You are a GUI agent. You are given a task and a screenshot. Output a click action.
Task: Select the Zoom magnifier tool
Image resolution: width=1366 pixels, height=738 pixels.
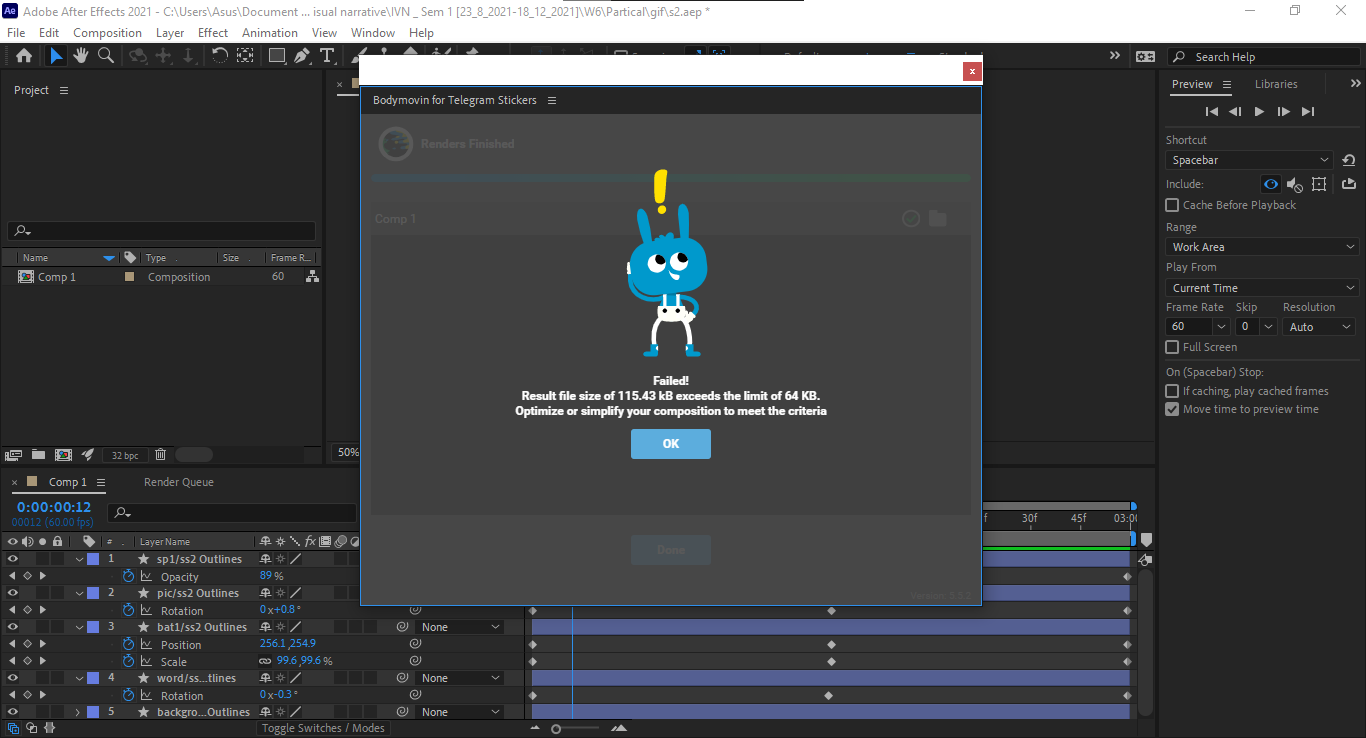click(105, 56)
